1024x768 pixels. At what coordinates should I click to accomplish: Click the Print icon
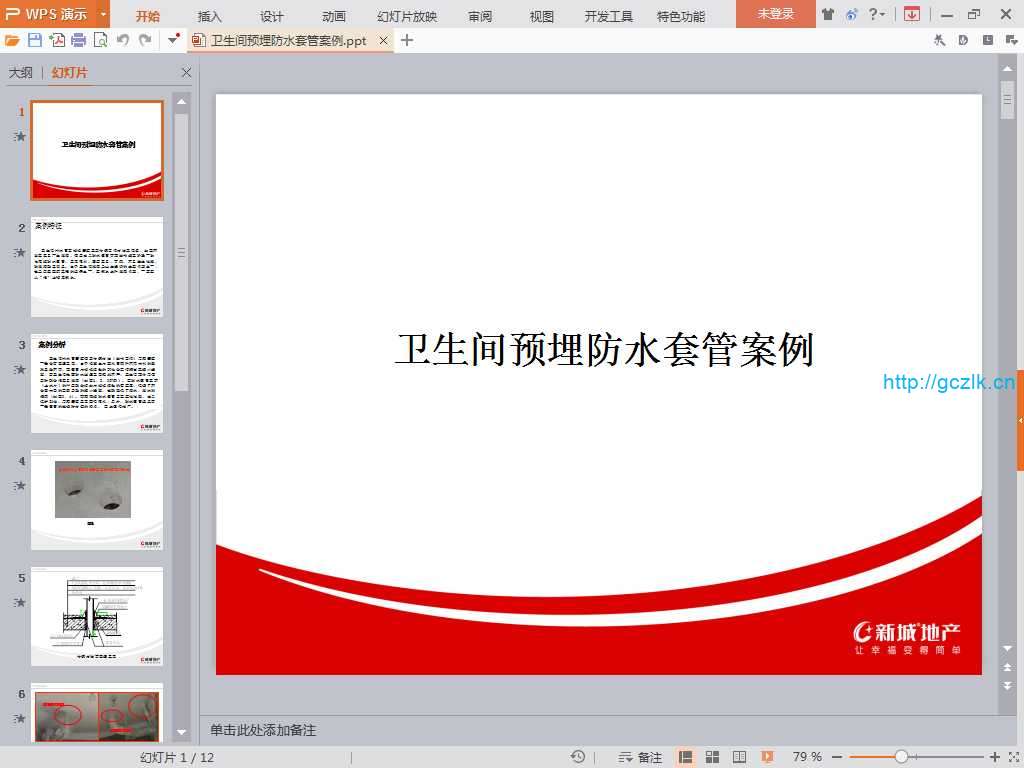[78, 40]
